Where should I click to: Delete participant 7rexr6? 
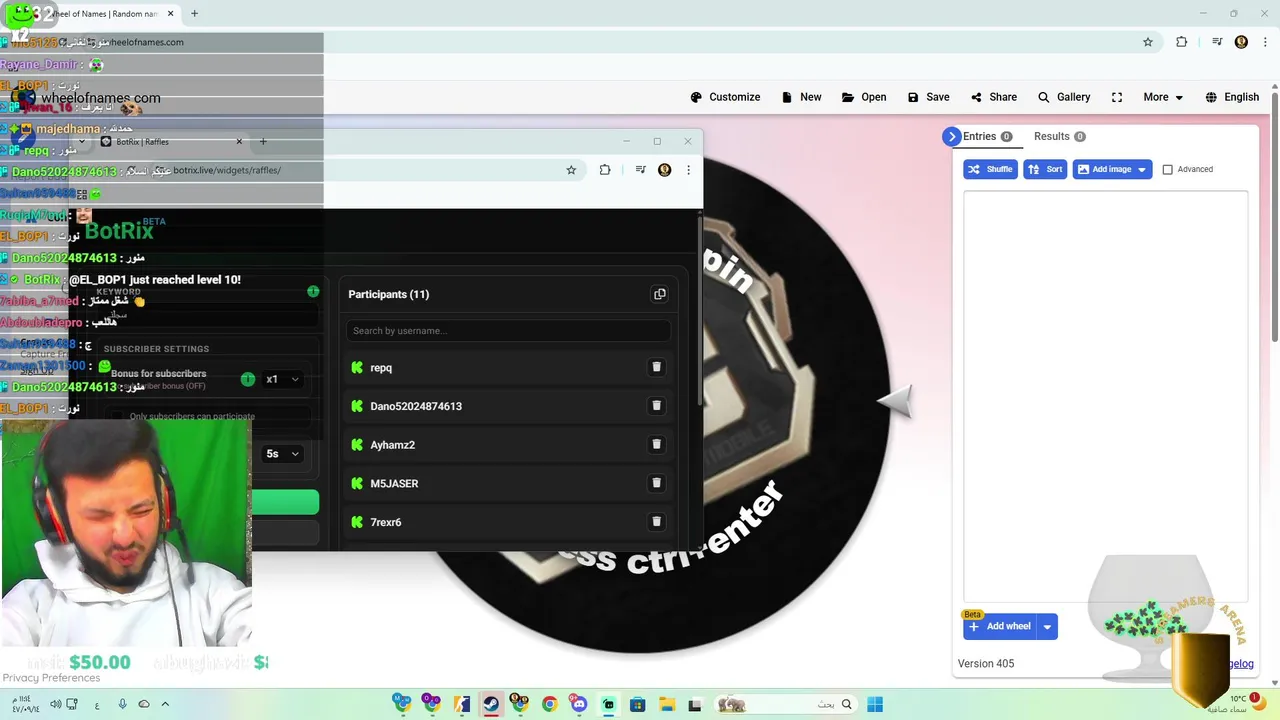[x=656, y=521]
